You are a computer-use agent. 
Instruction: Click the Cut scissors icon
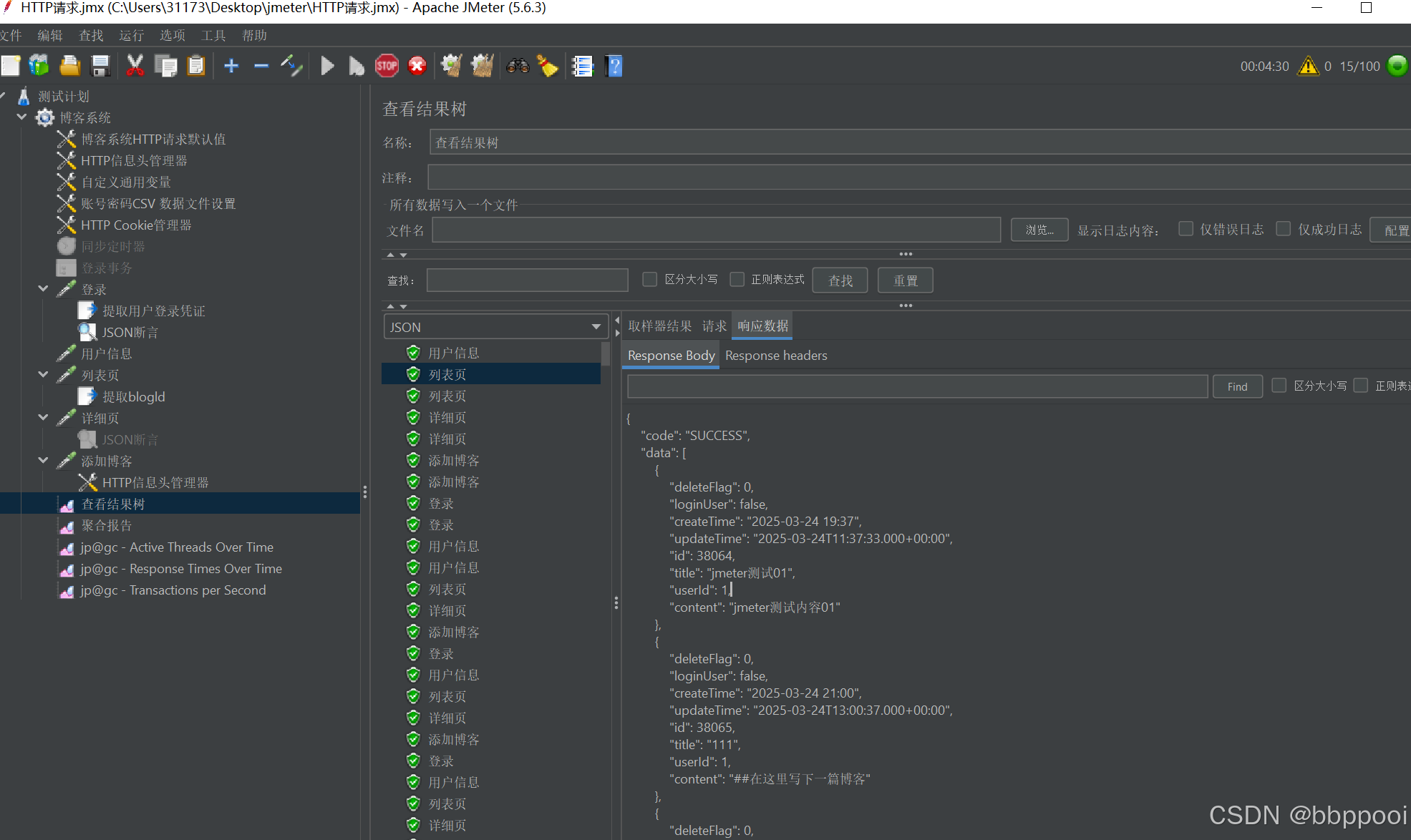coord(135,67)
